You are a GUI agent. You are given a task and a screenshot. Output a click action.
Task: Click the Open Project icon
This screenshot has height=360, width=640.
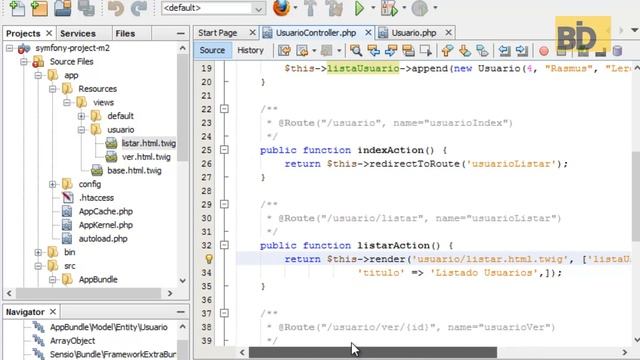pos(62,8)
